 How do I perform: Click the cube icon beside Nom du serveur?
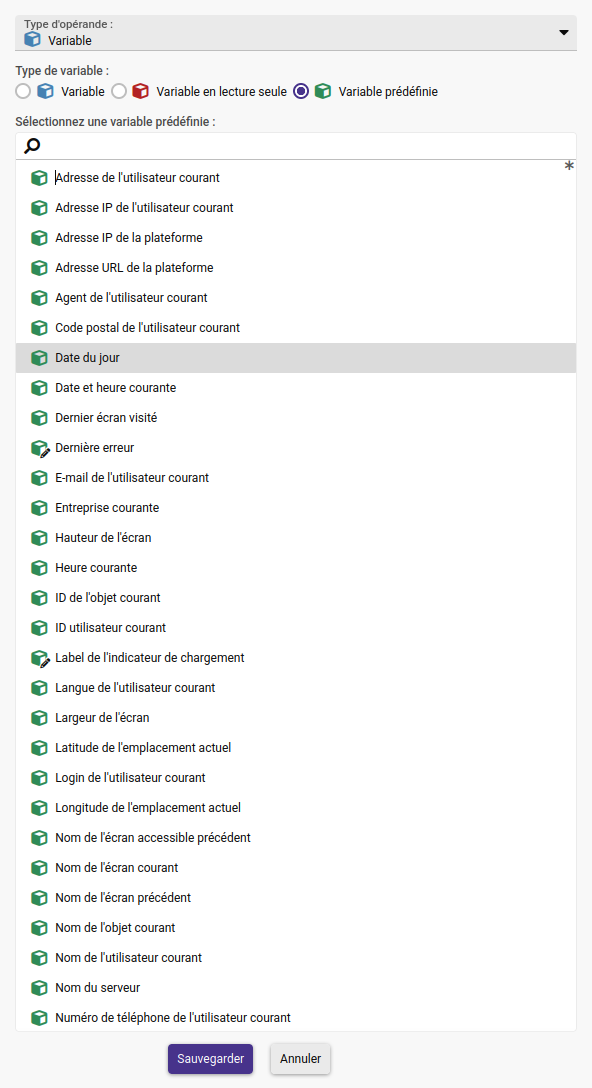pyautogui.click(x=40, y=988)
